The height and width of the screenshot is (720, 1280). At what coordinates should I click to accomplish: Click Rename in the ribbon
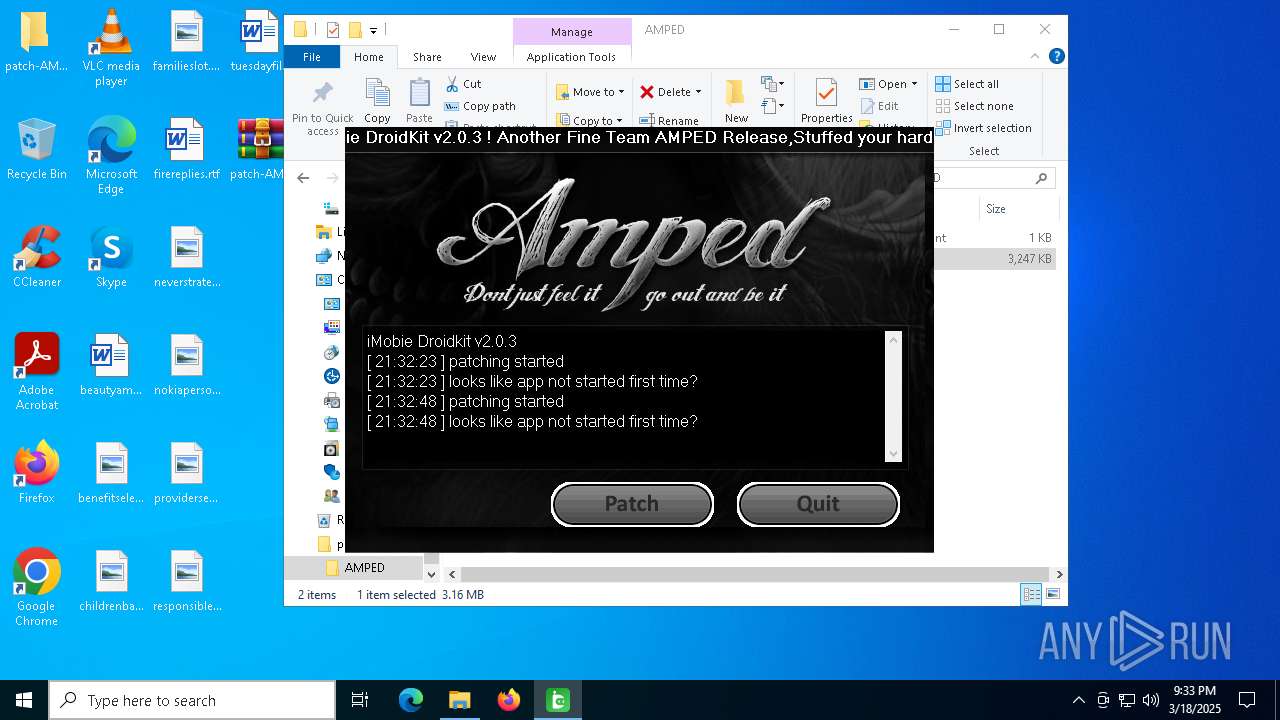669,121
